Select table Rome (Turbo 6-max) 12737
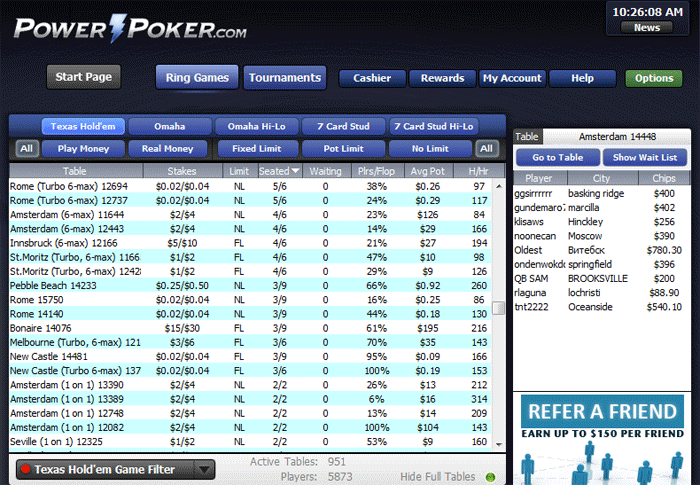The height and width of the screenshot is (485, 700). (250, 201)
